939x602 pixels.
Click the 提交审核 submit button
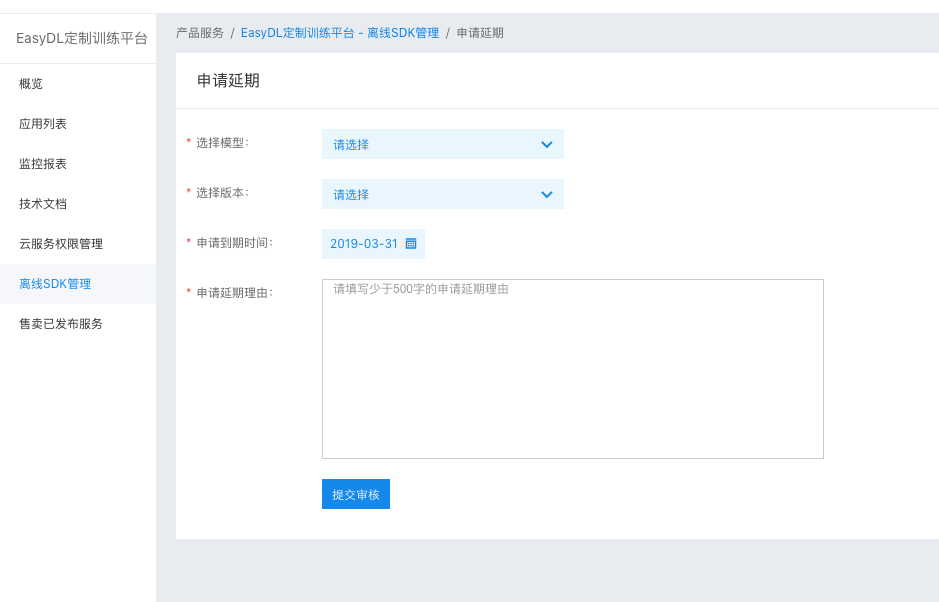(356, 494)
